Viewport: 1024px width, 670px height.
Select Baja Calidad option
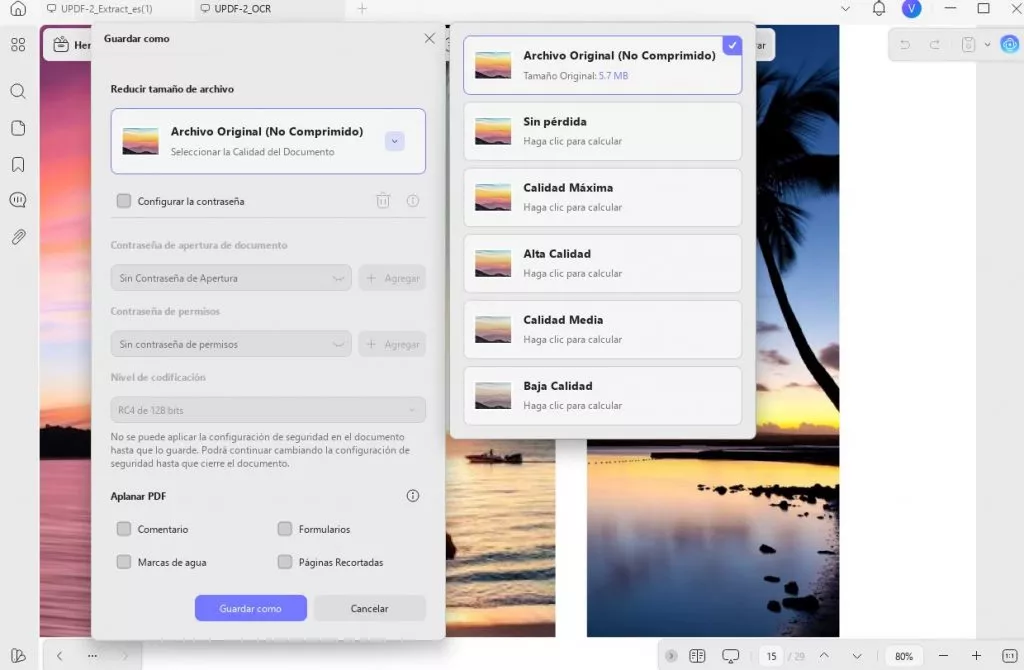(x=602, y=395)
